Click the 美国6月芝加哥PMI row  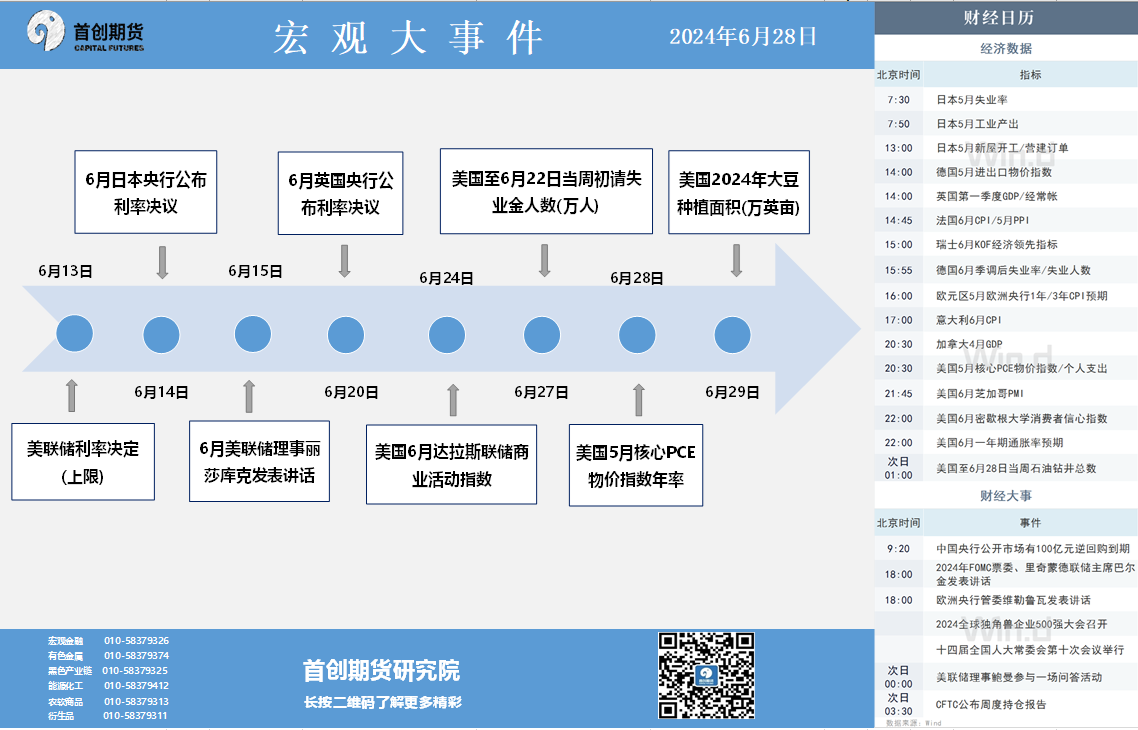click(1006, 393)
